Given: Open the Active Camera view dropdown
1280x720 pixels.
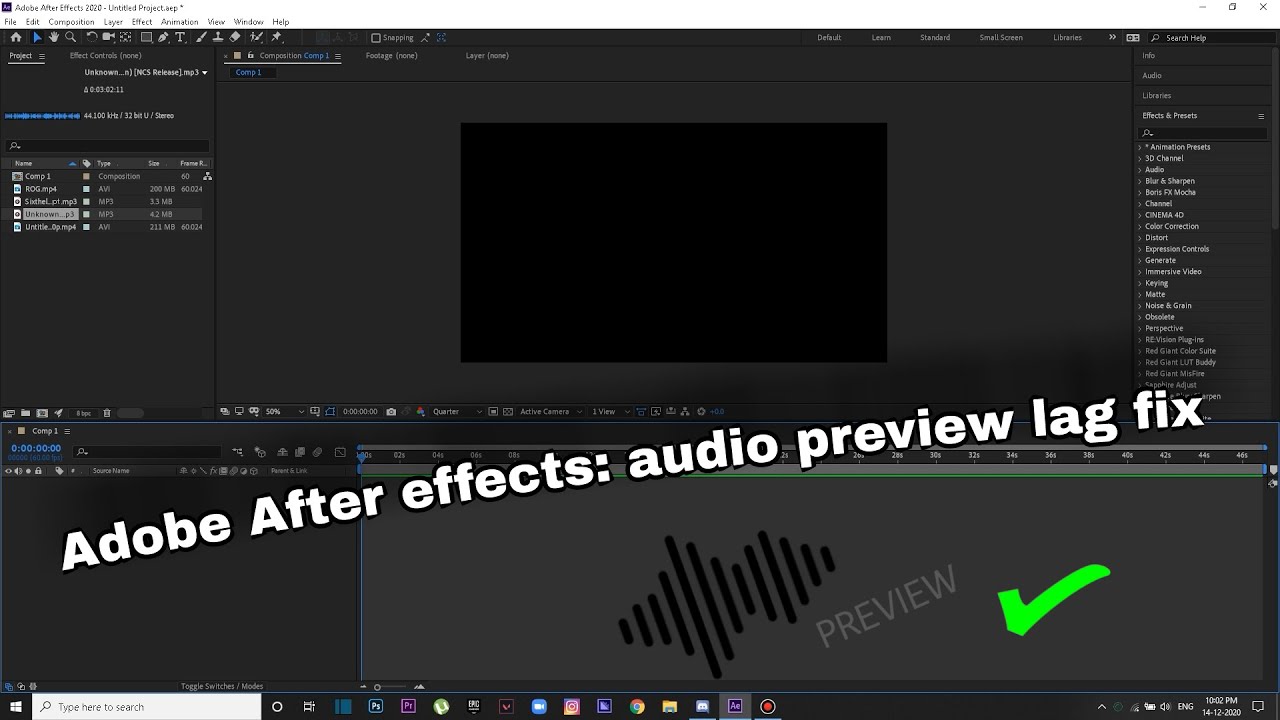Looking at the screenshot, I should (549, 411).
